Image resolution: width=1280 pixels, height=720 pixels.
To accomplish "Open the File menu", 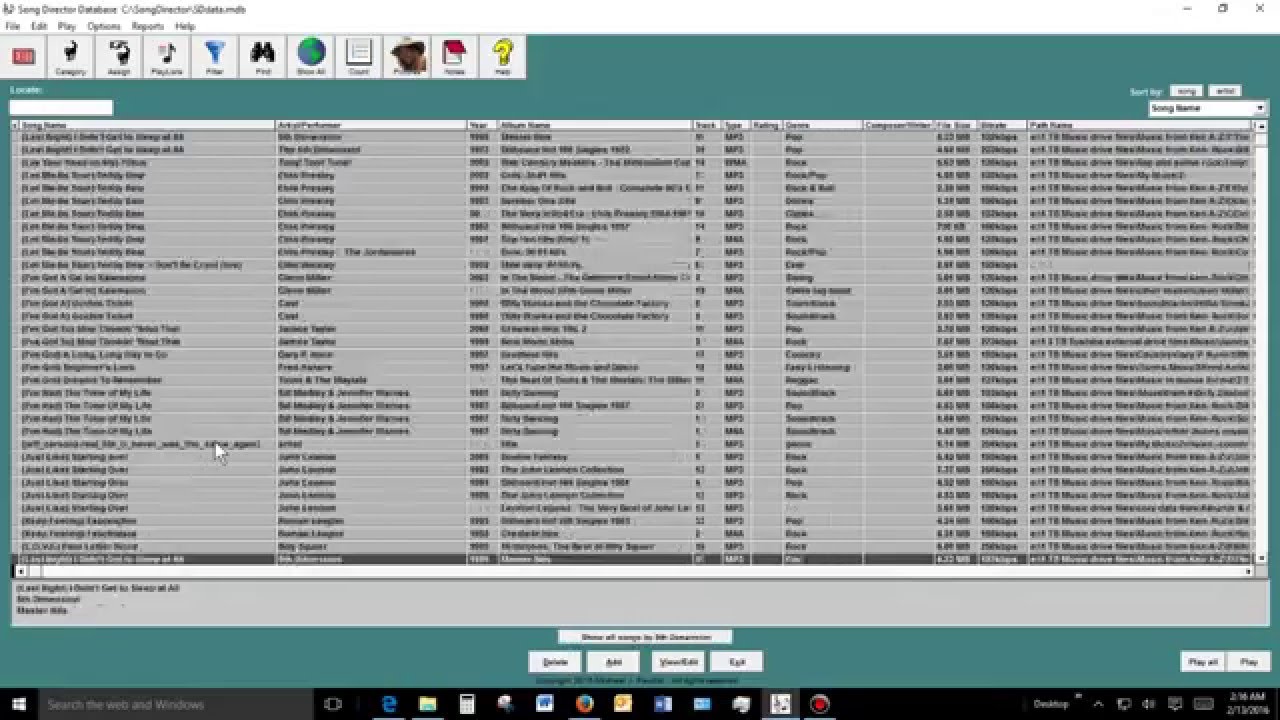I will [x=13, y=26].
